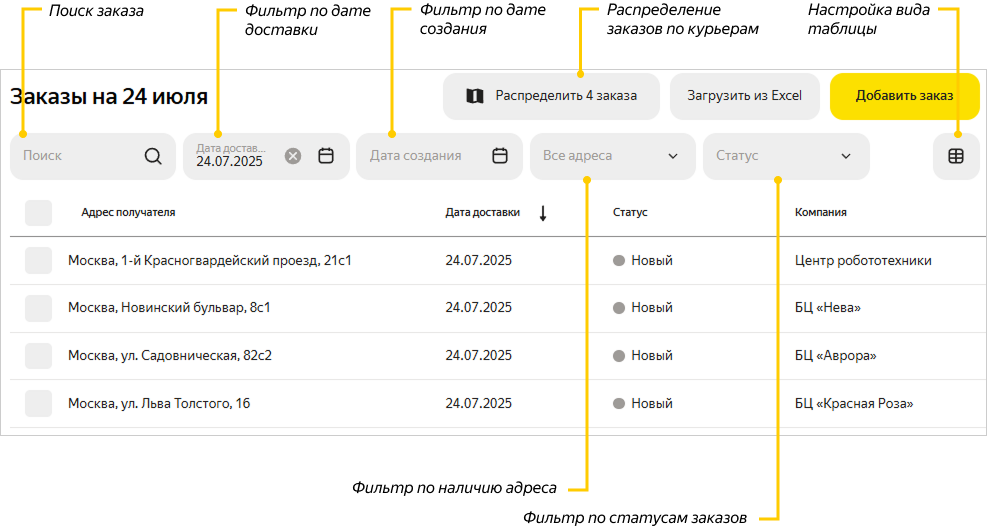
Task: Expand the Все адреса dropdown
Action: (612, 156)
